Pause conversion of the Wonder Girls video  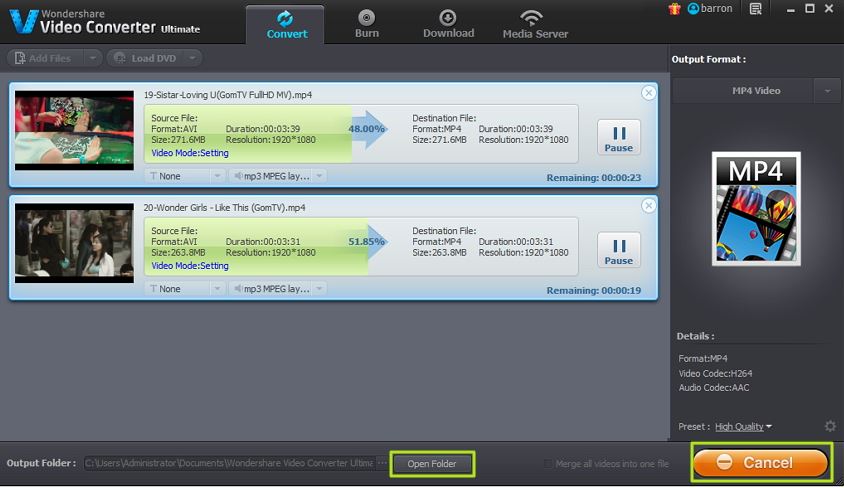(x=618, y=250)
